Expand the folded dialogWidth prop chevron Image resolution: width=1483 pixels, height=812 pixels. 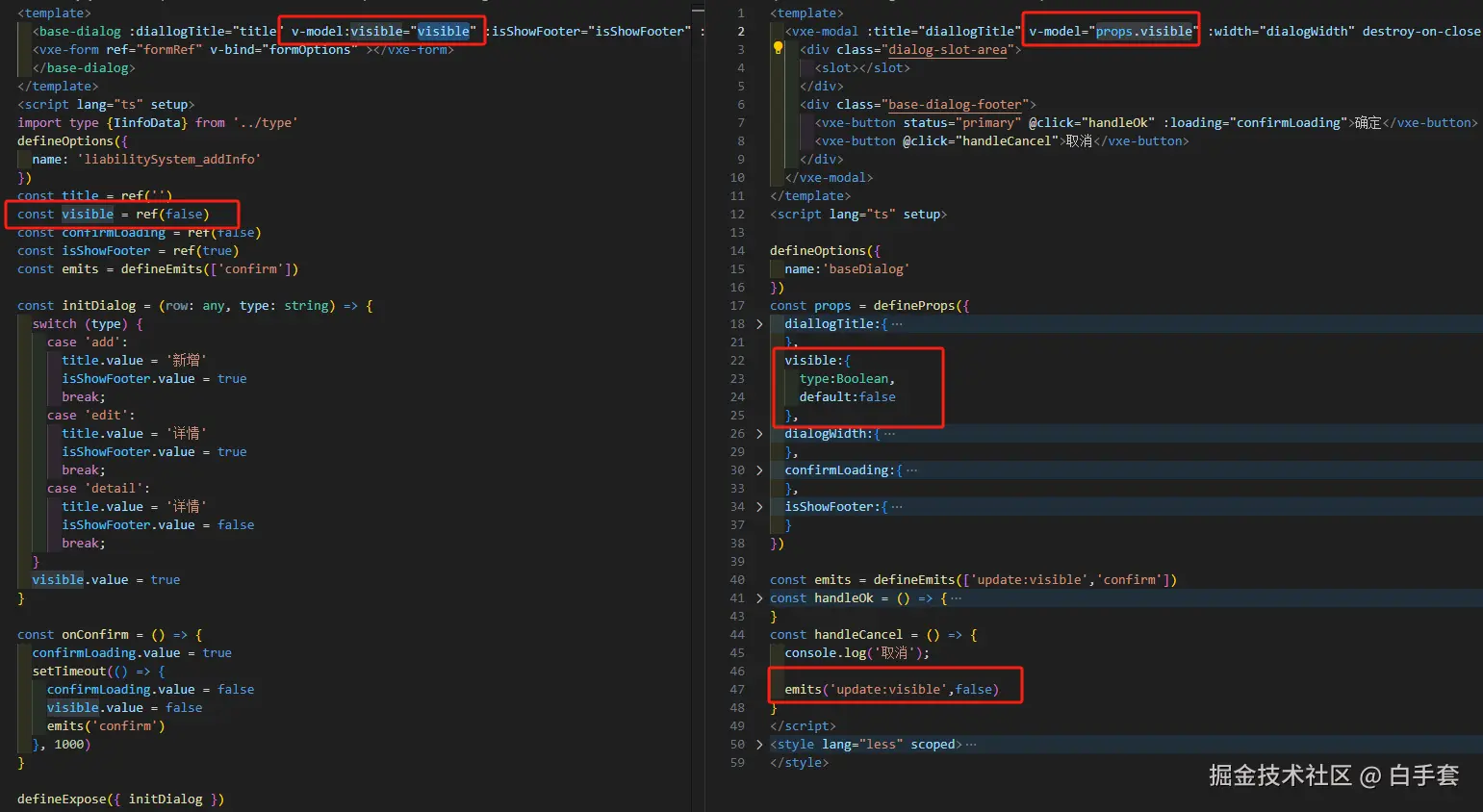[x=759, y=434]
